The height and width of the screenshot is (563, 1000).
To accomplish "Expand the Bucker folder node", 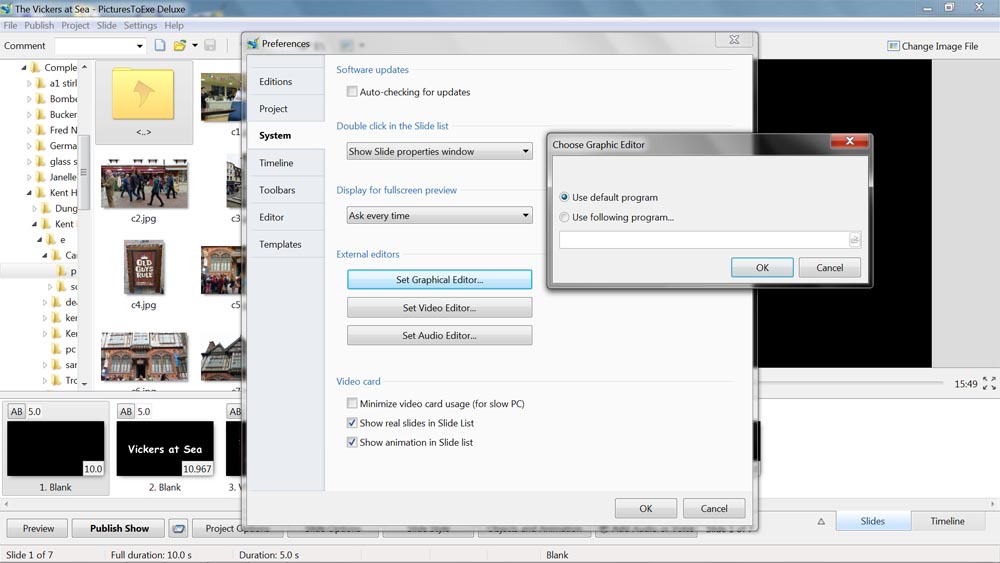I will 29,115.
